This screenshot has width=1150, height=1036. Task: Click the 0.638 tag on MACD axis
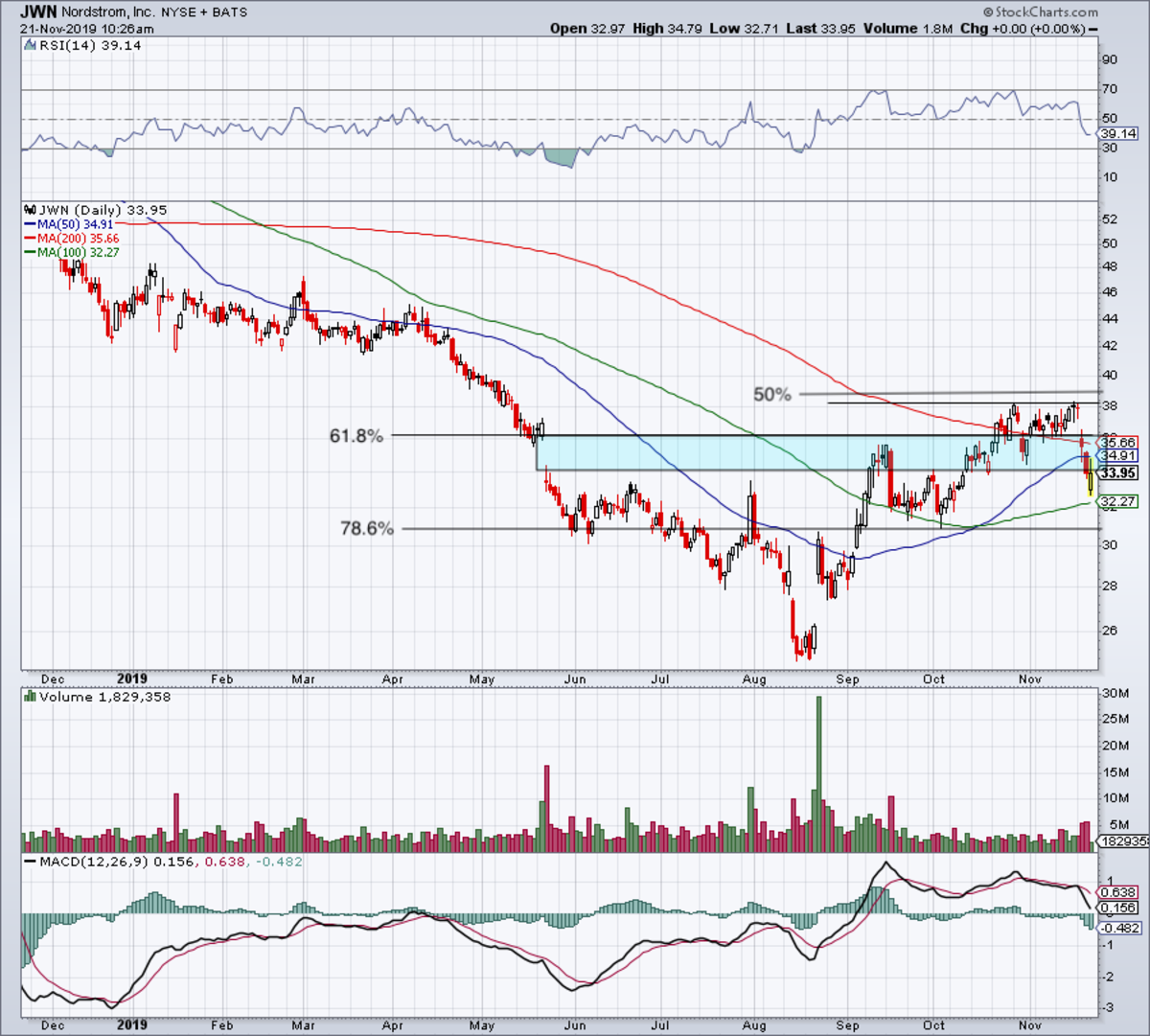[1117, 893]
